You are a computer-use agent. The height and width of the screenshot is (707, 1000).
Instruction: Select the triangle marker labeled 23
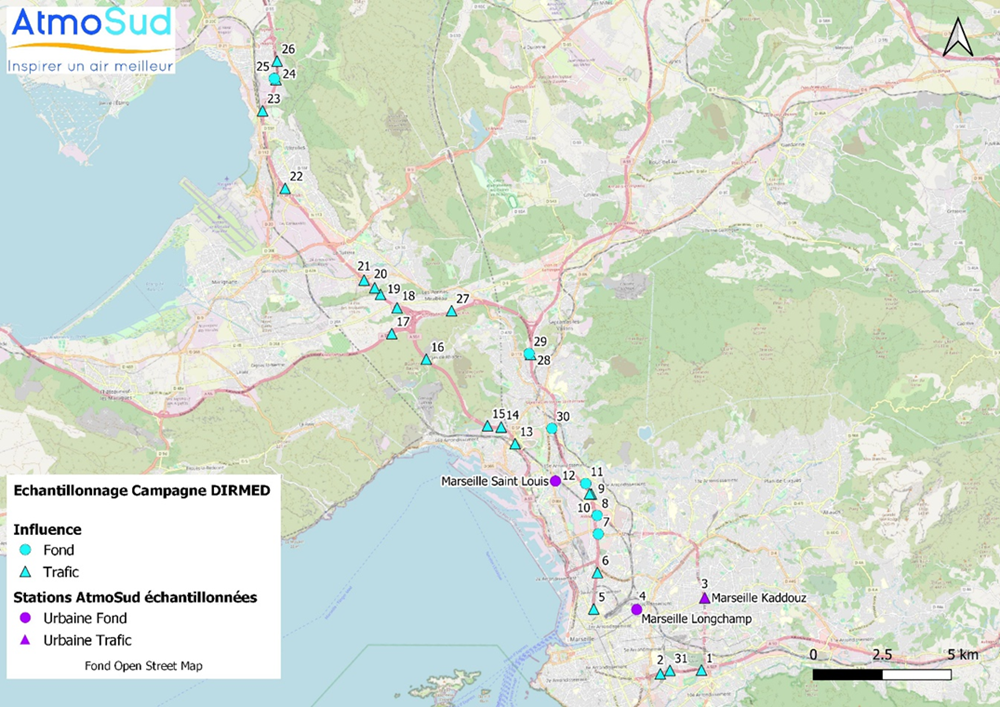(262, 112)
